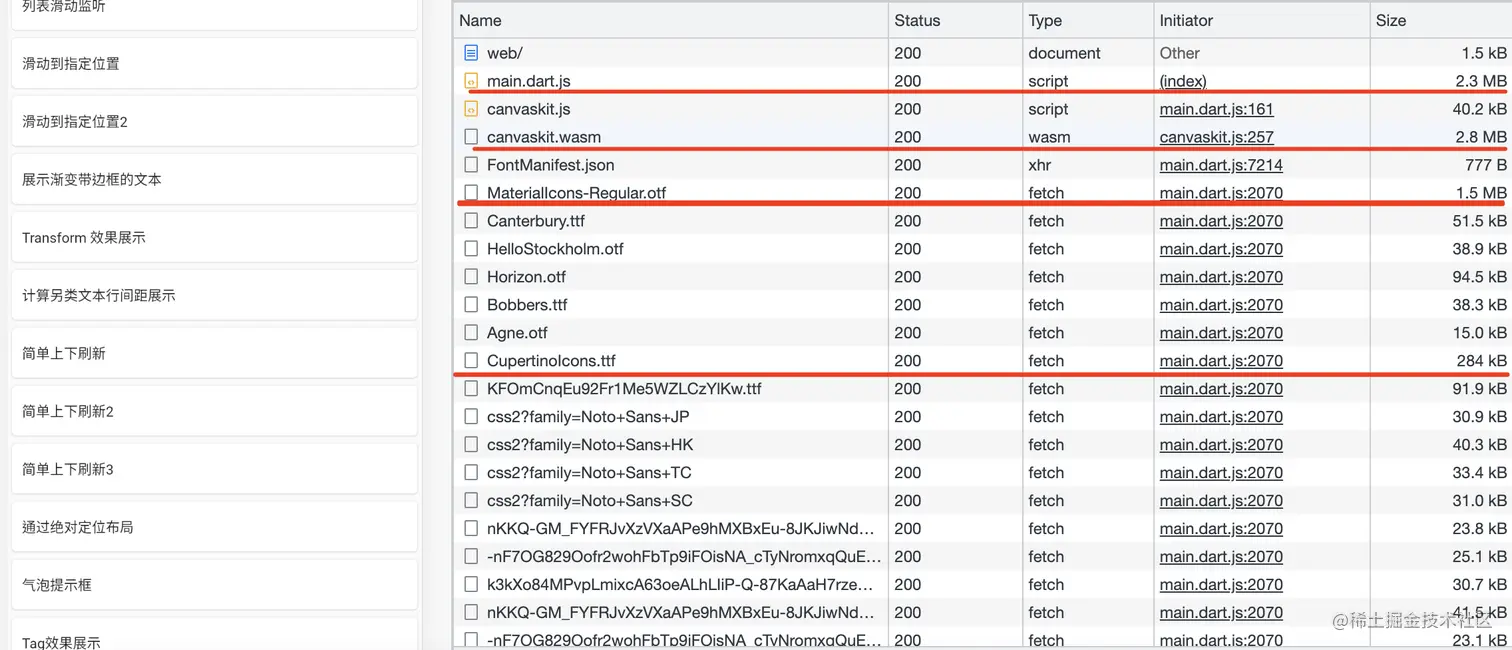Viewport: 1512px width, 650px height.
Task: Select the css2?family=Noto+Sans+HK request name
Action: tap(590, 445)
